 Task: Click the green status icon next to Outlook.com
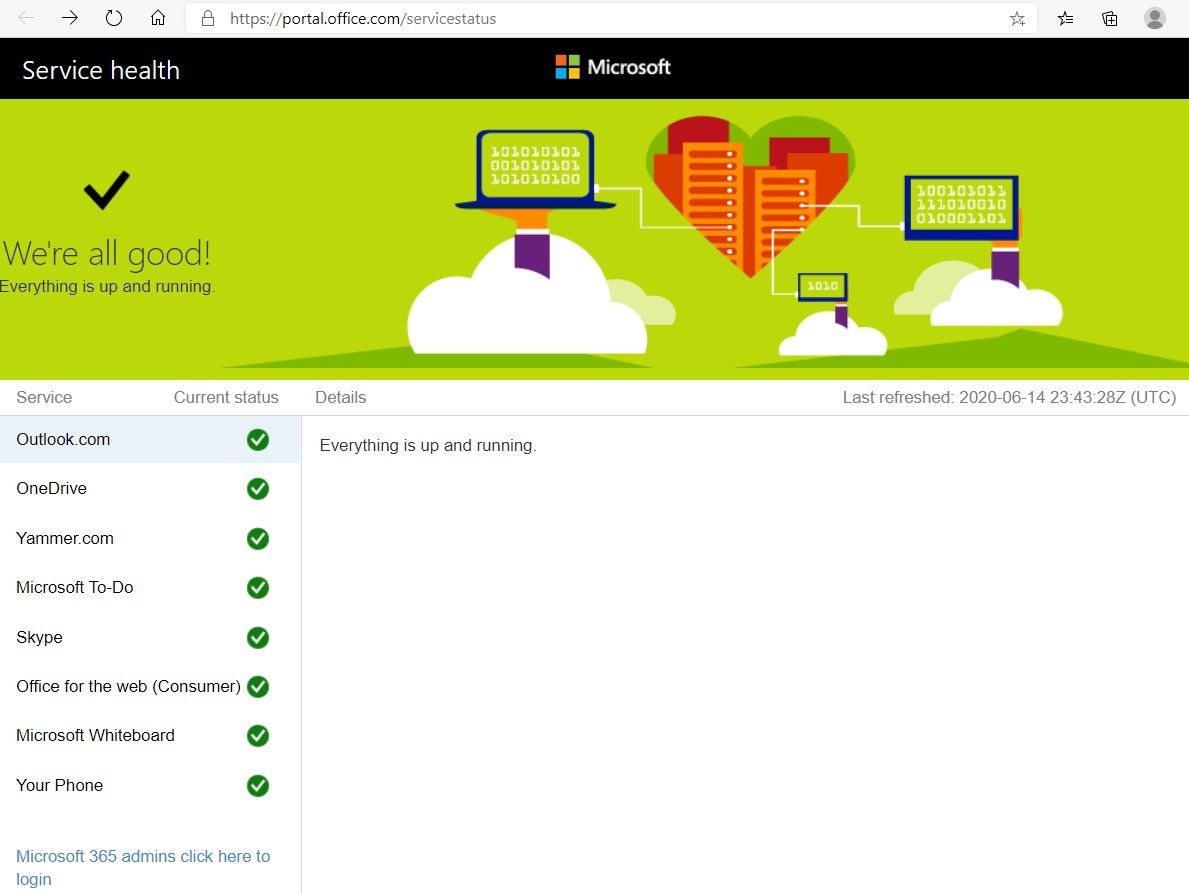pos(258,439)
